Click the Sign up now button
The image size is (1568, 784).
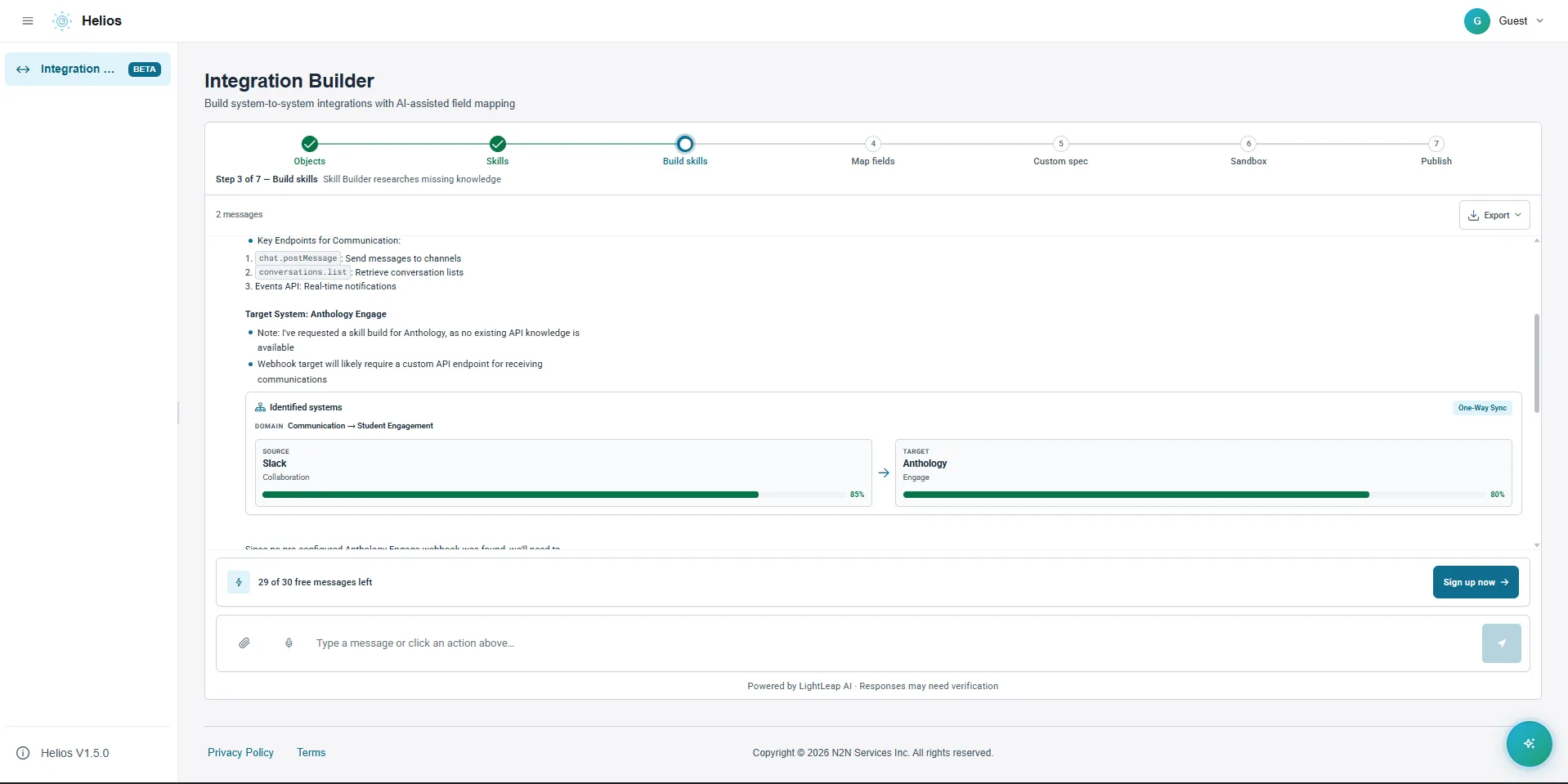(1475, 582)
